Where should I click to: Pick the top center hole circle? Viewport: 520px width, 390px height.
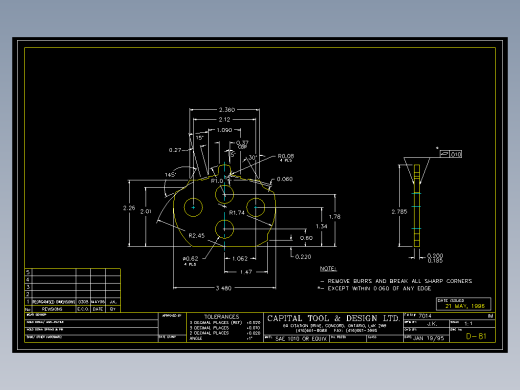click(224, 194)
